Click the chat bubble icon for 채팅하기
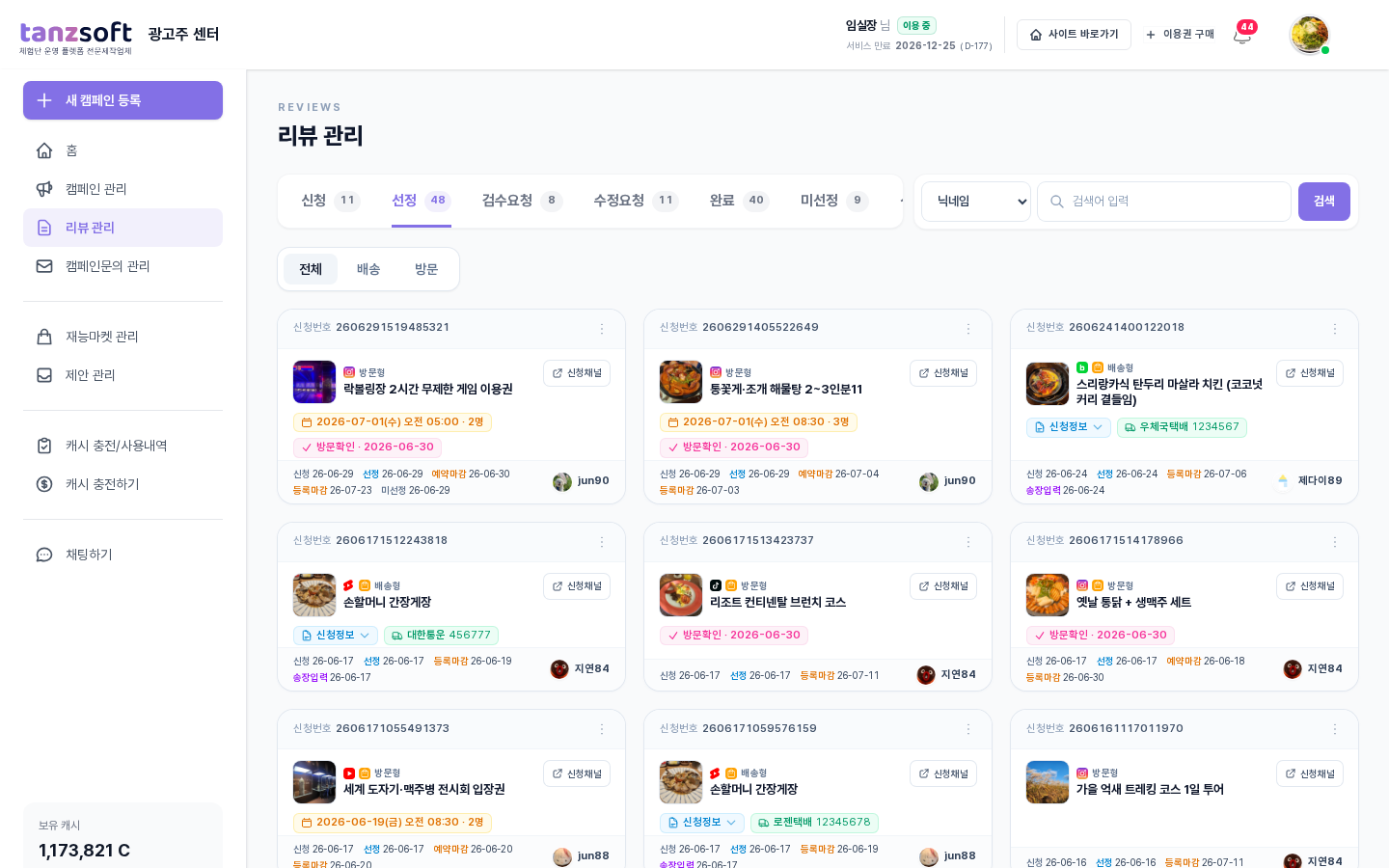 44,555
